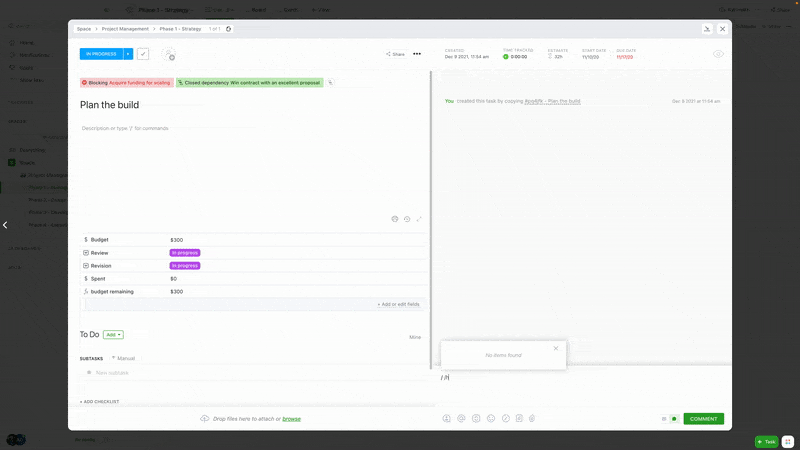Change the Review field In progress label
800x450 pixels.
185,253
